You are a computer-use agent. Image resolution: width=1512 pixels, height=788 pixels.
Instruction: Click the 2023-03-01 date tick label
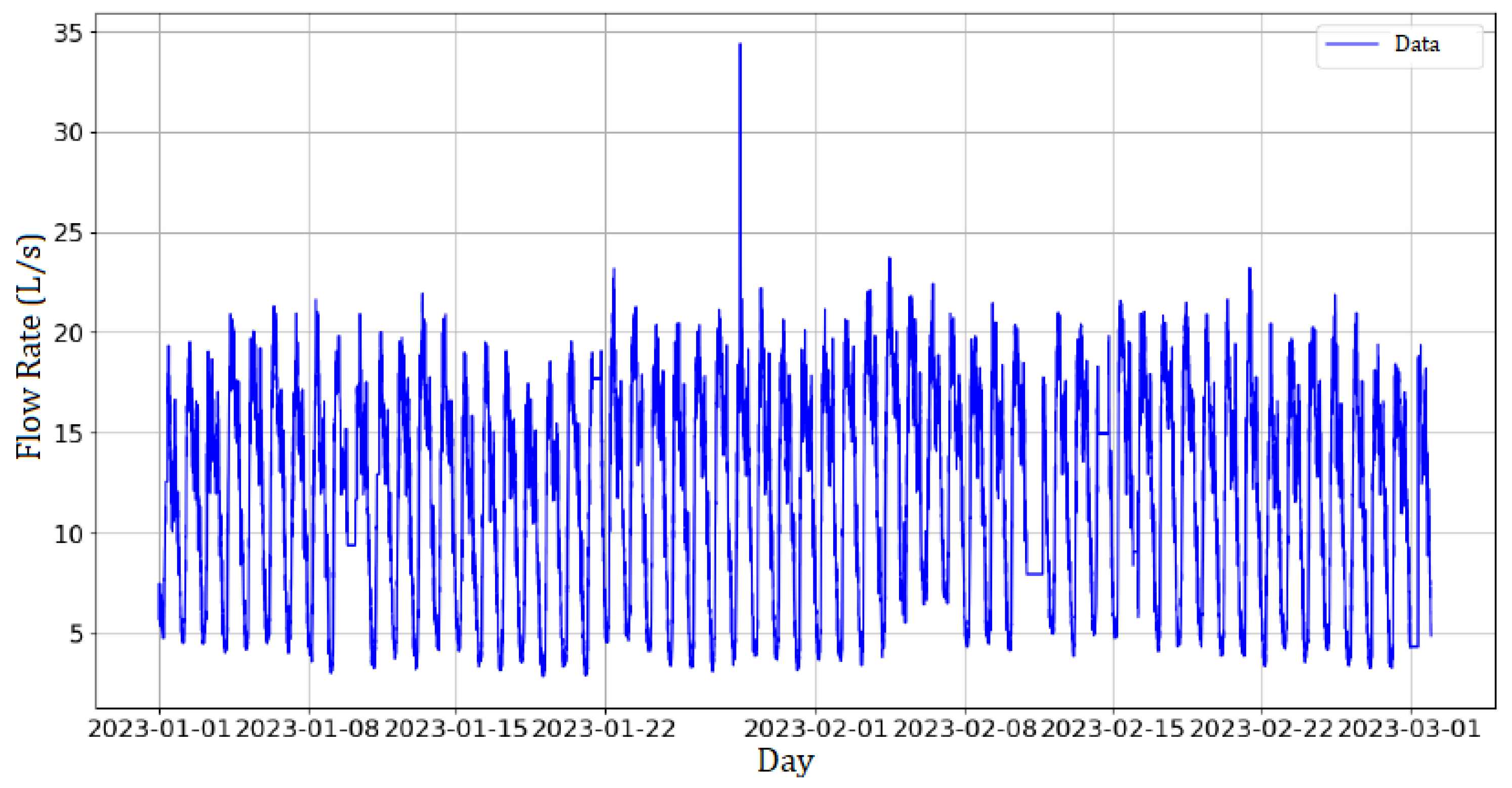1409,728
